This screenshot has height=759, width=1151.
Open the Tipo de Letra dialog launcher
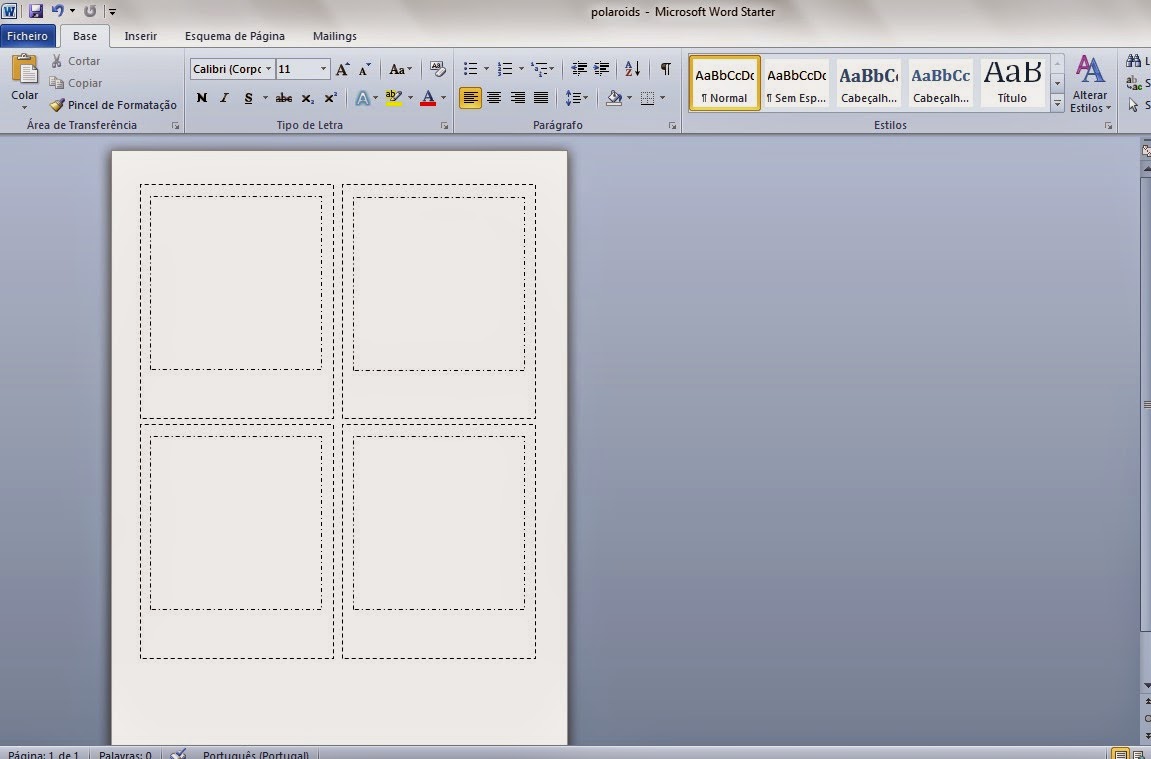444,126
